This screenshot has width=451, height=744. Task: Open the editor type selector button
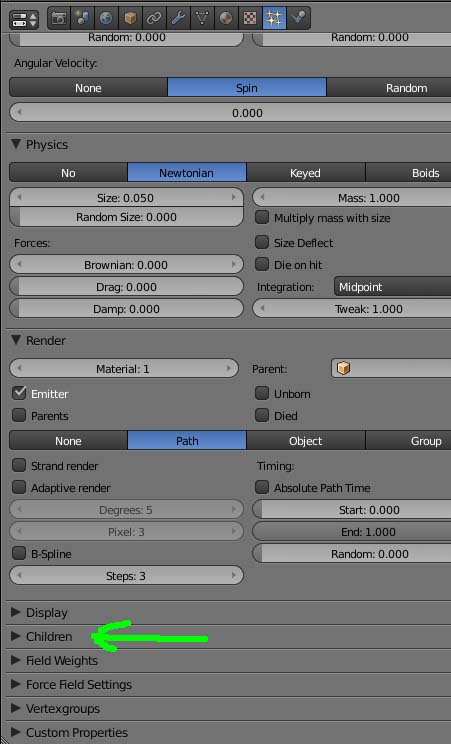click(24, 19)
